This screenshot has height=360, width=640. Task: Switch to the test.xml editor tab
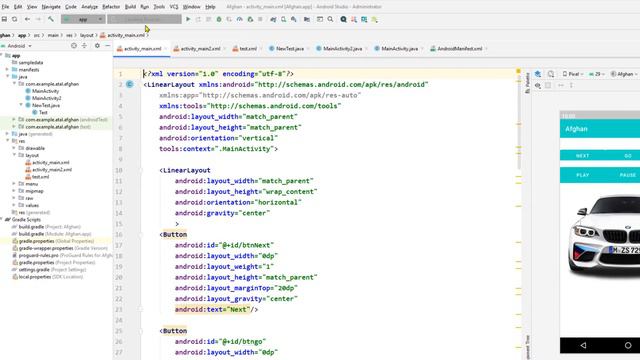[x=246, y=49]
